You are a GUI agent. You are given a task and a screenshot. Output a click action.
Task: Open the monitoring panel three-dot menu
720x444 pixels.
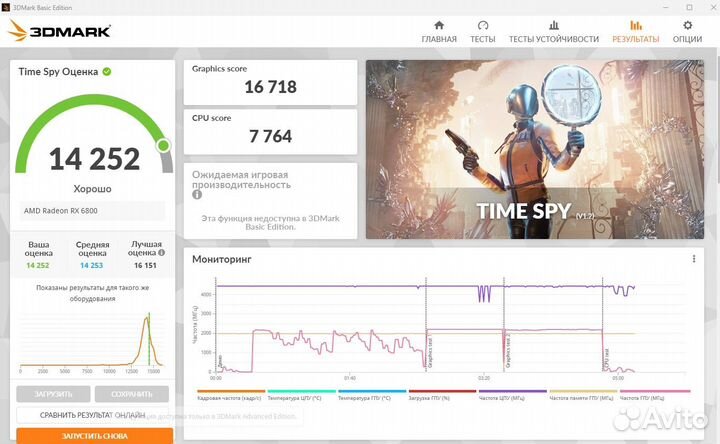[x=694, y=260]
